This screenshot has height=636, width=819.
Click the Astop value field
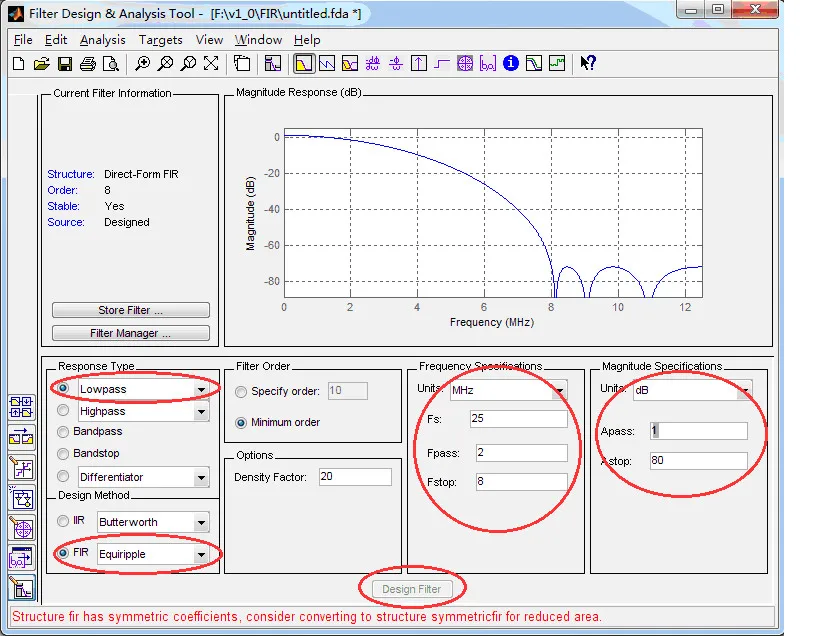point(698,461)
